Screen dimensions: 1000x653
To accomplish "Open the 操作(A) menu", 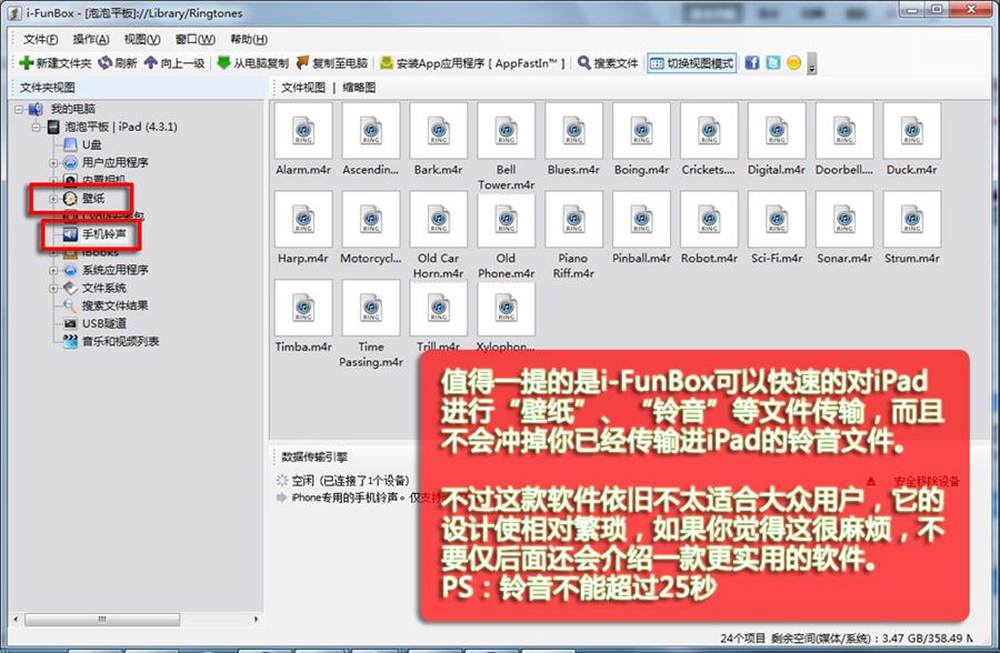I will (91, 40).
